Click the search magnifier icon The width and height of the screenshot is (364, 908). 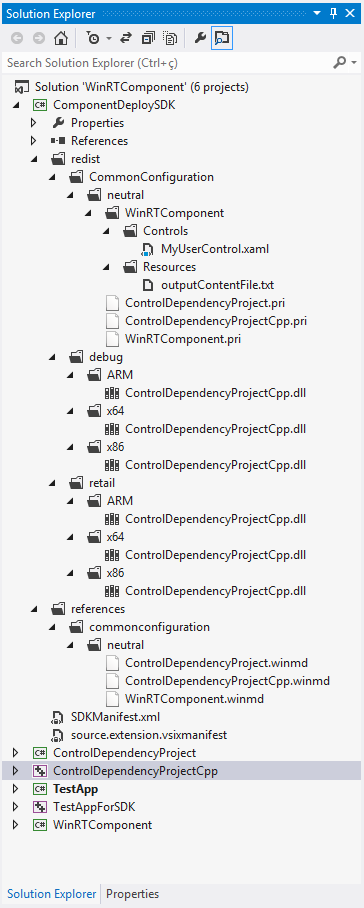click(340, 62)
